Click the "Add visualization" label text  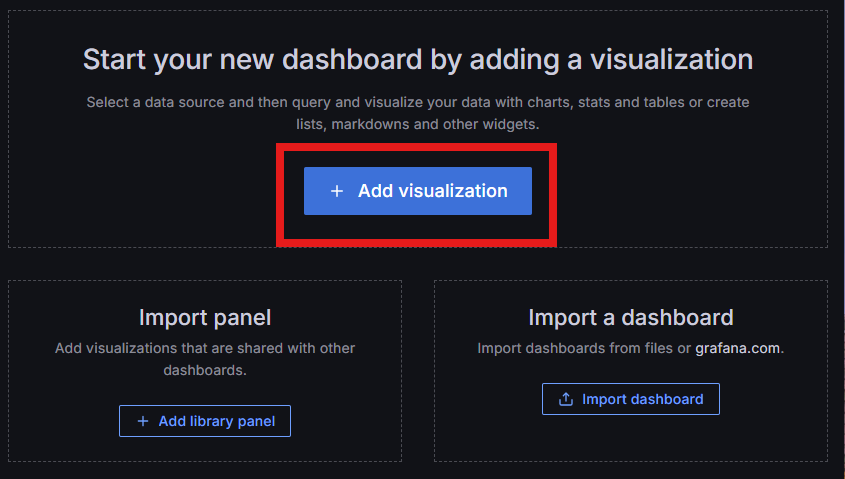432,191
